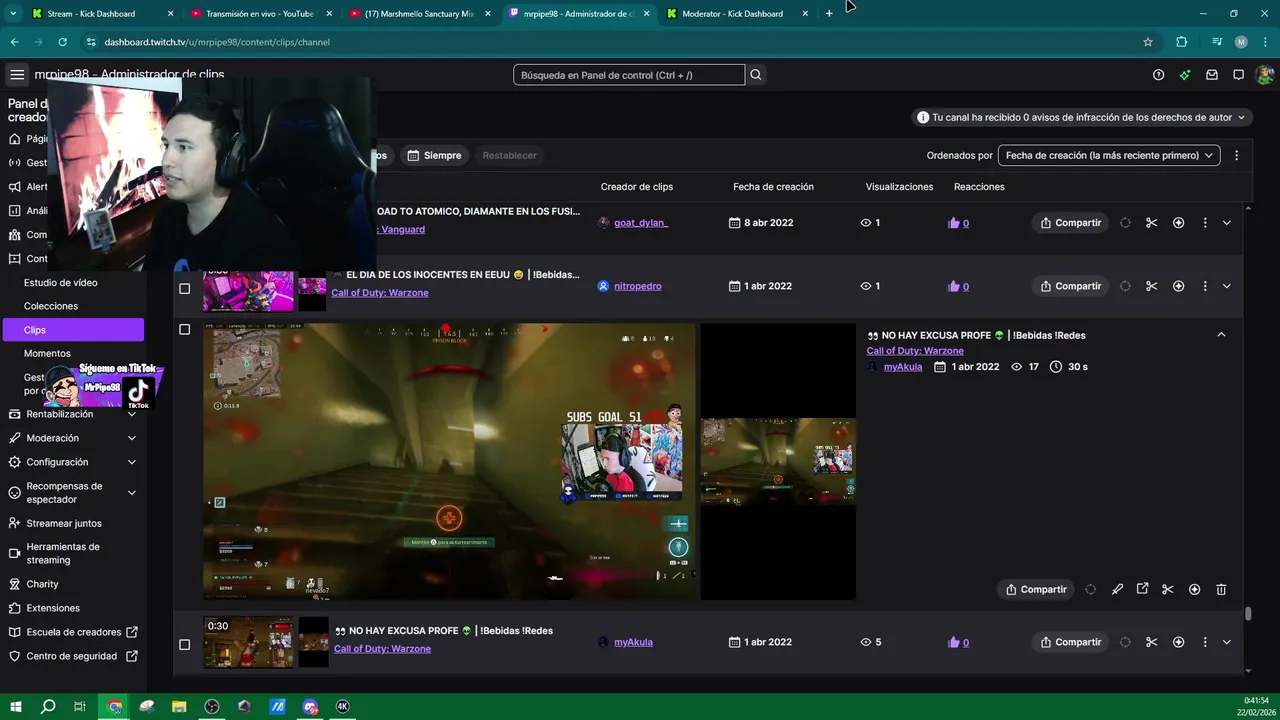Click the Siempre date filter button
This screenshot has height=720, width=1280.
(x=434, y=156)
